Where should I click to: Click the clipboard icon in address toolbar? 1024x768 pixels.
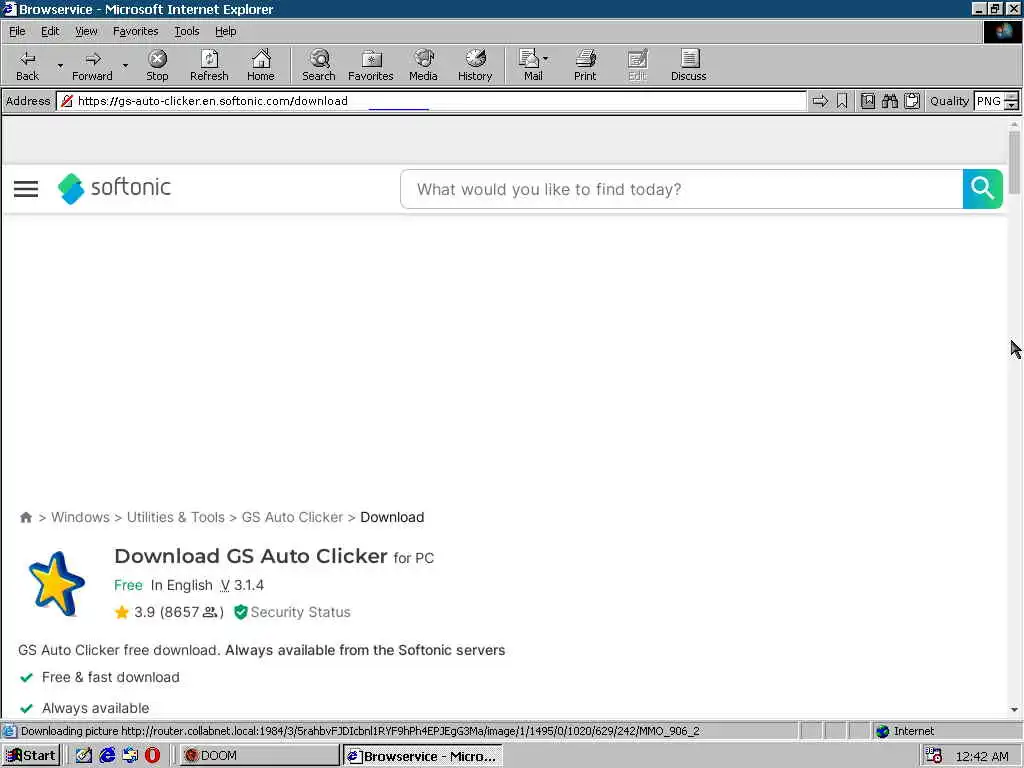tap(912, 101)
